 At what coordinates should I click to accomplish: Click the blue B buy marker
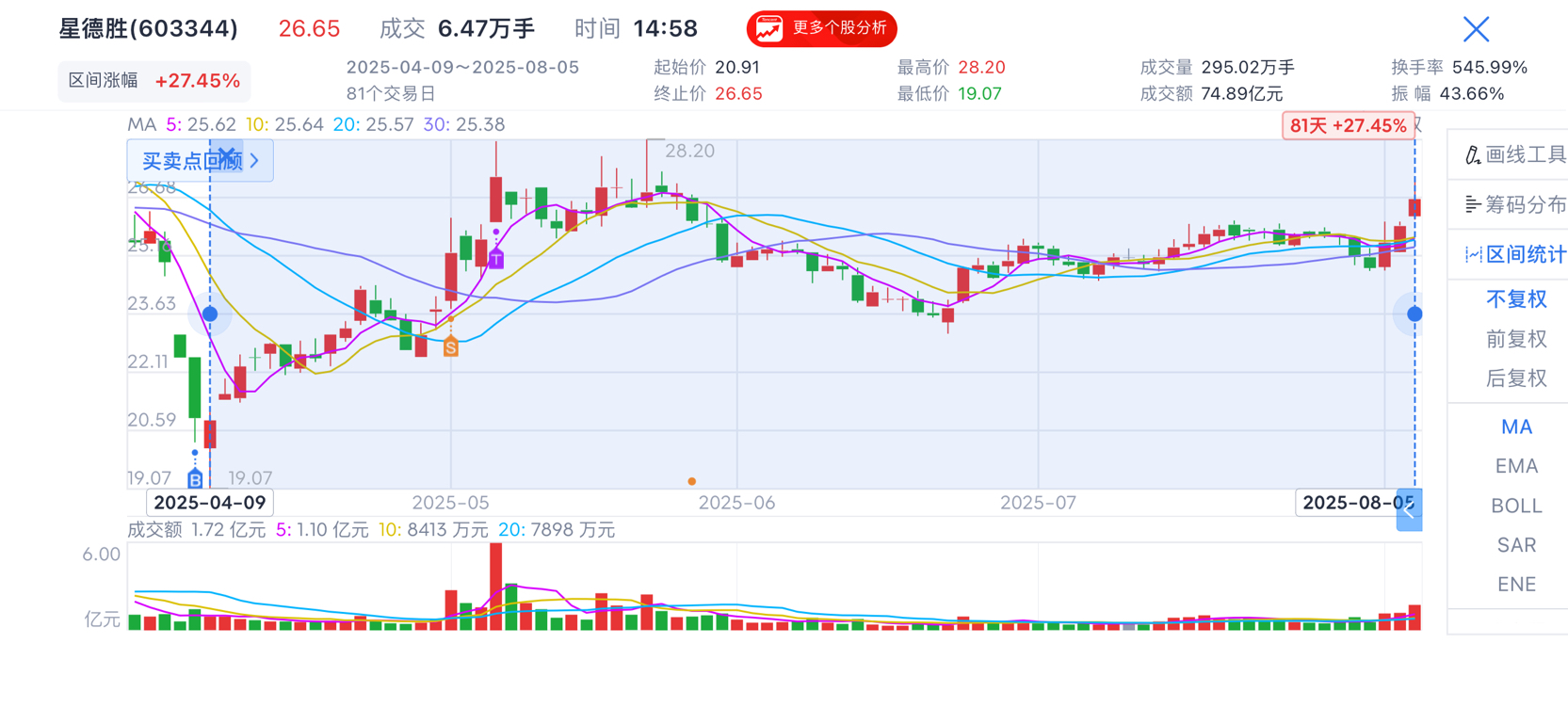(195, 479)
